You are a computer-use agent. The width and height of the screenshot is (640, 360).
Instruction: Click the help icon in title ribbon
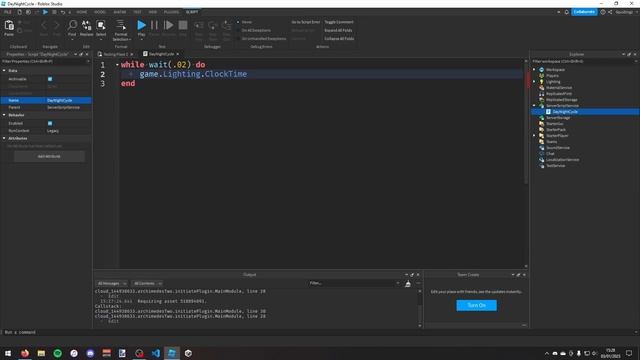pyautogui.click(x=603, y=12)
